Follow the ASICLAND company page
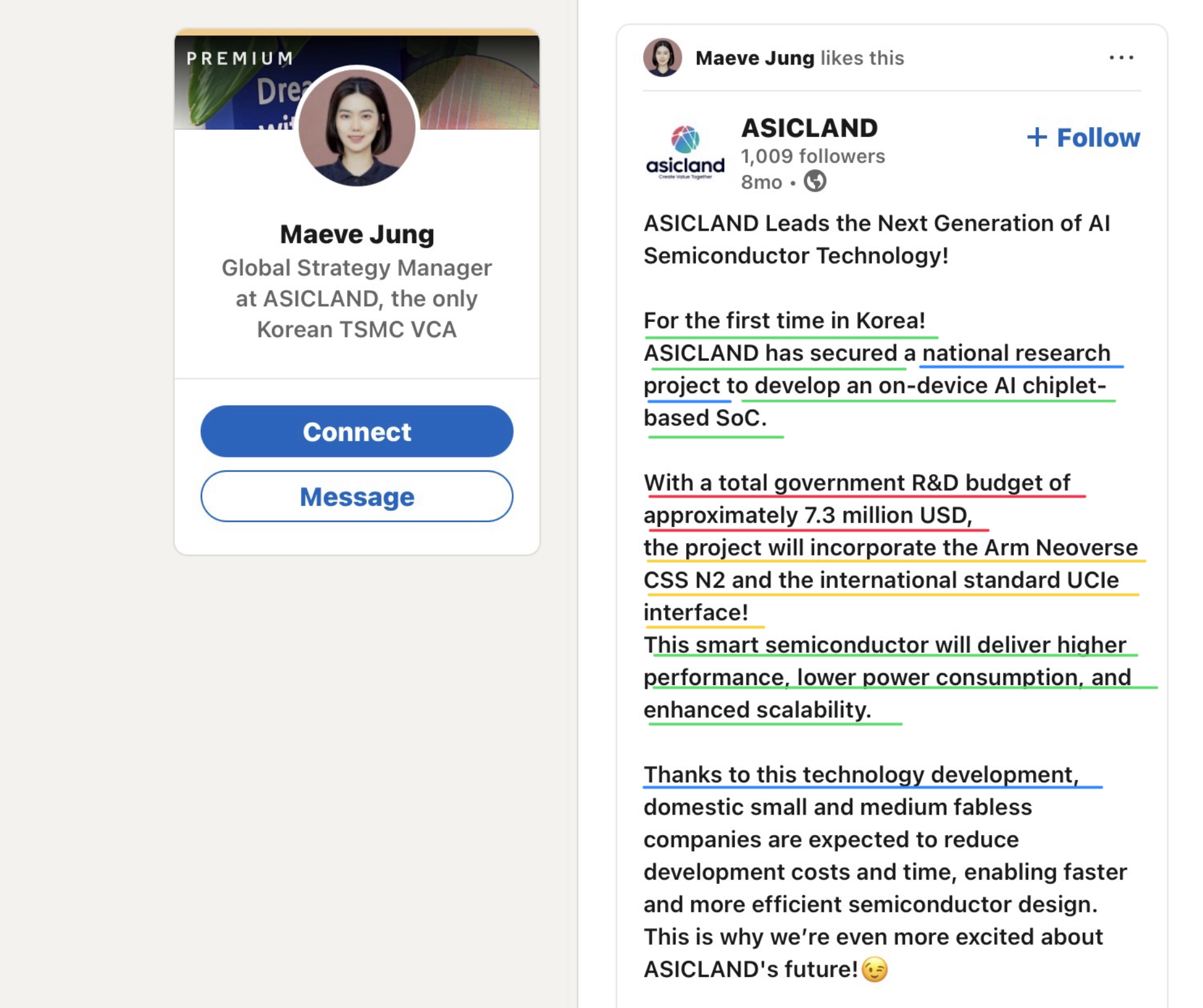The height and width of the screenshot is (1008, 1203). [x=1083, y=138]
